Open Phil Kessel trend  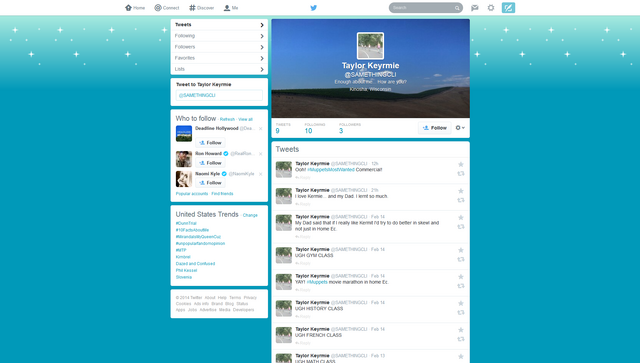(186, 270)
